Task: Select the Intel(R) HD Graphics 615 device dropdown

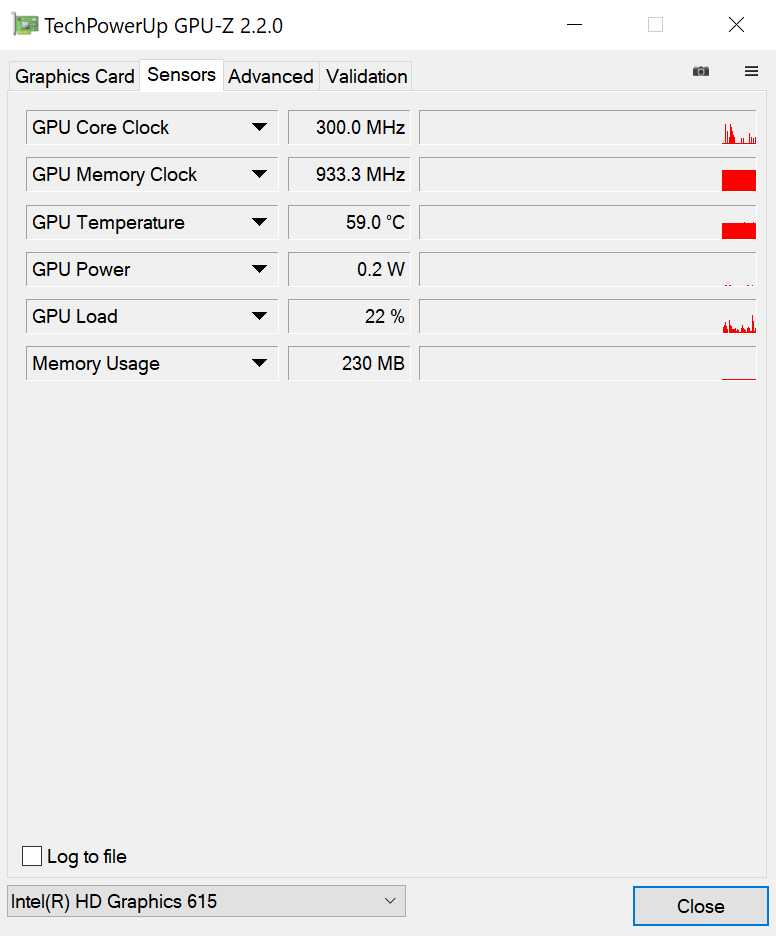Action: [206, 901]
